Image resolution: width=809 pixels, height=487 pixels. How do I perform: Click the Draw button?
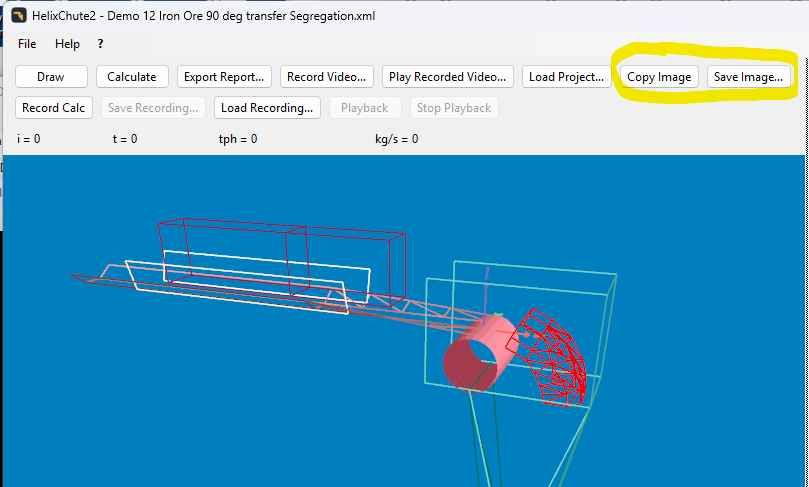[x=51, y=77]
